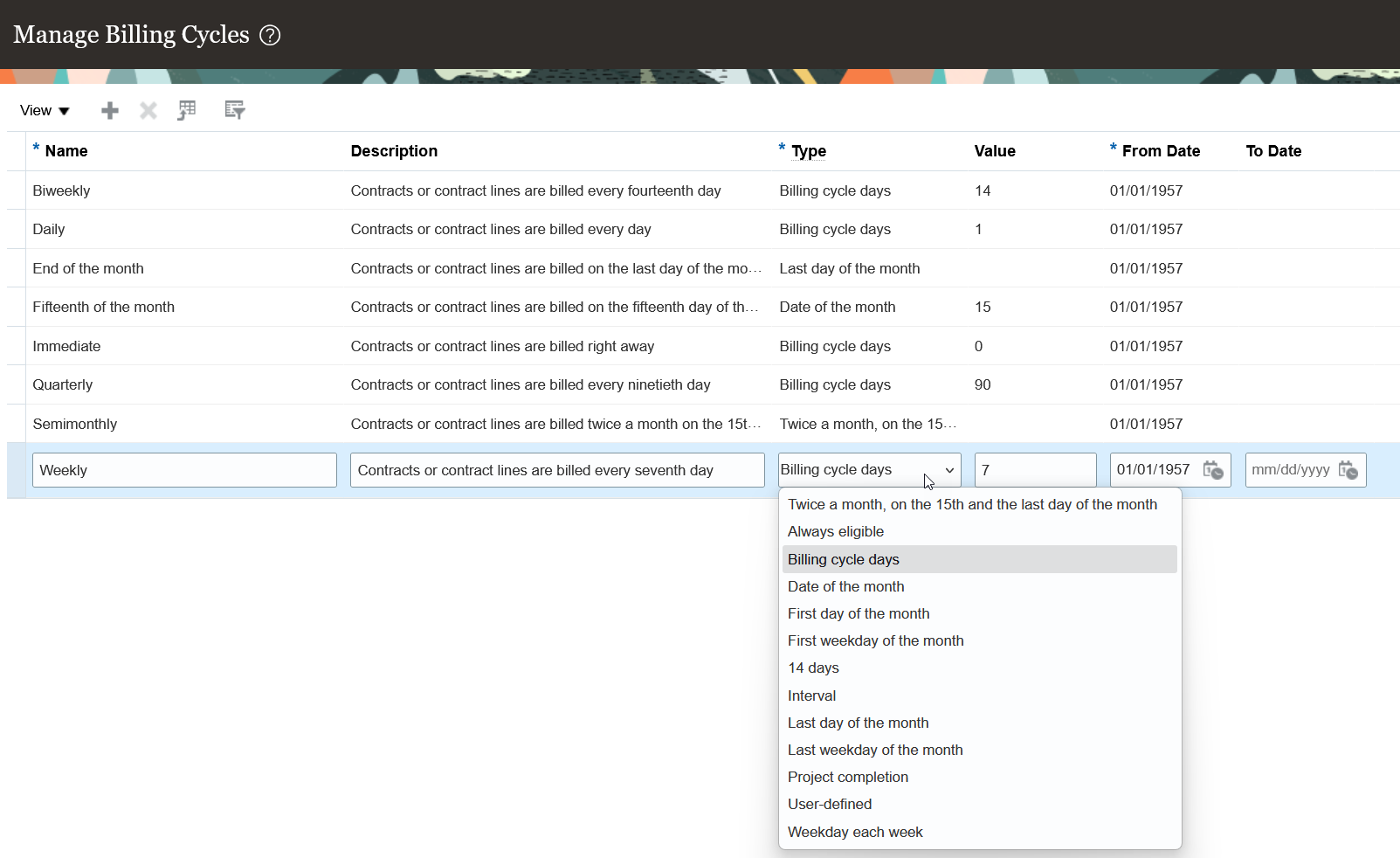Select Twice a month 15th and last day

pos(980,504)
